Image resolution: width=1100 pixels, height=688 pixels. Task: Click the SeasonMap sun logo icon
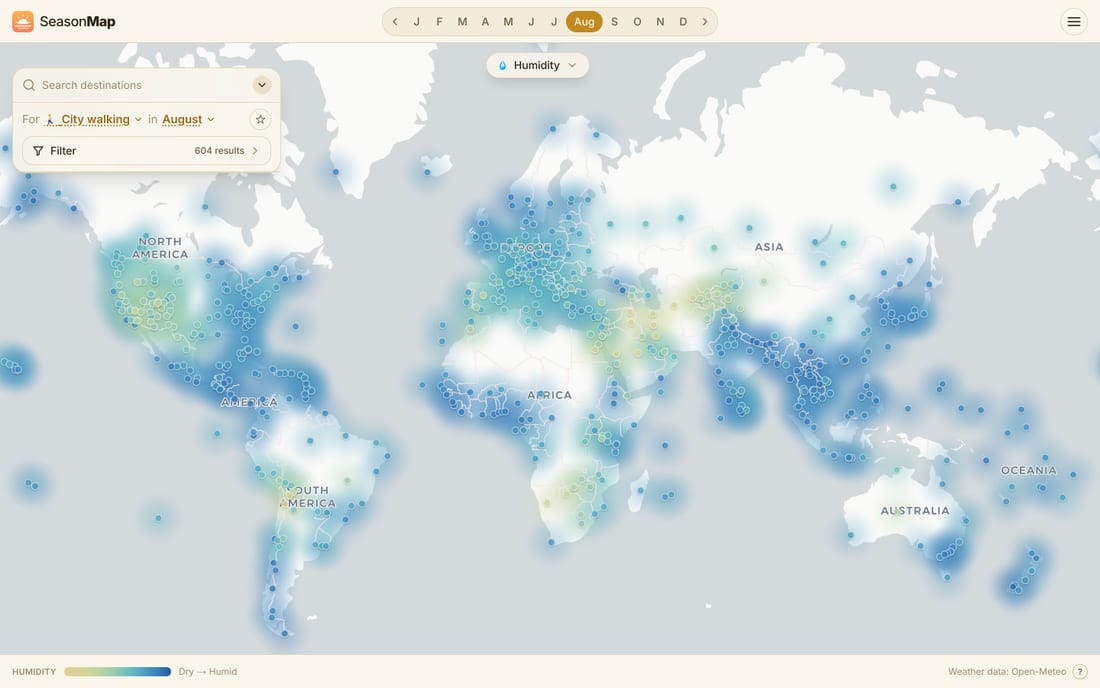click(22, 21)
